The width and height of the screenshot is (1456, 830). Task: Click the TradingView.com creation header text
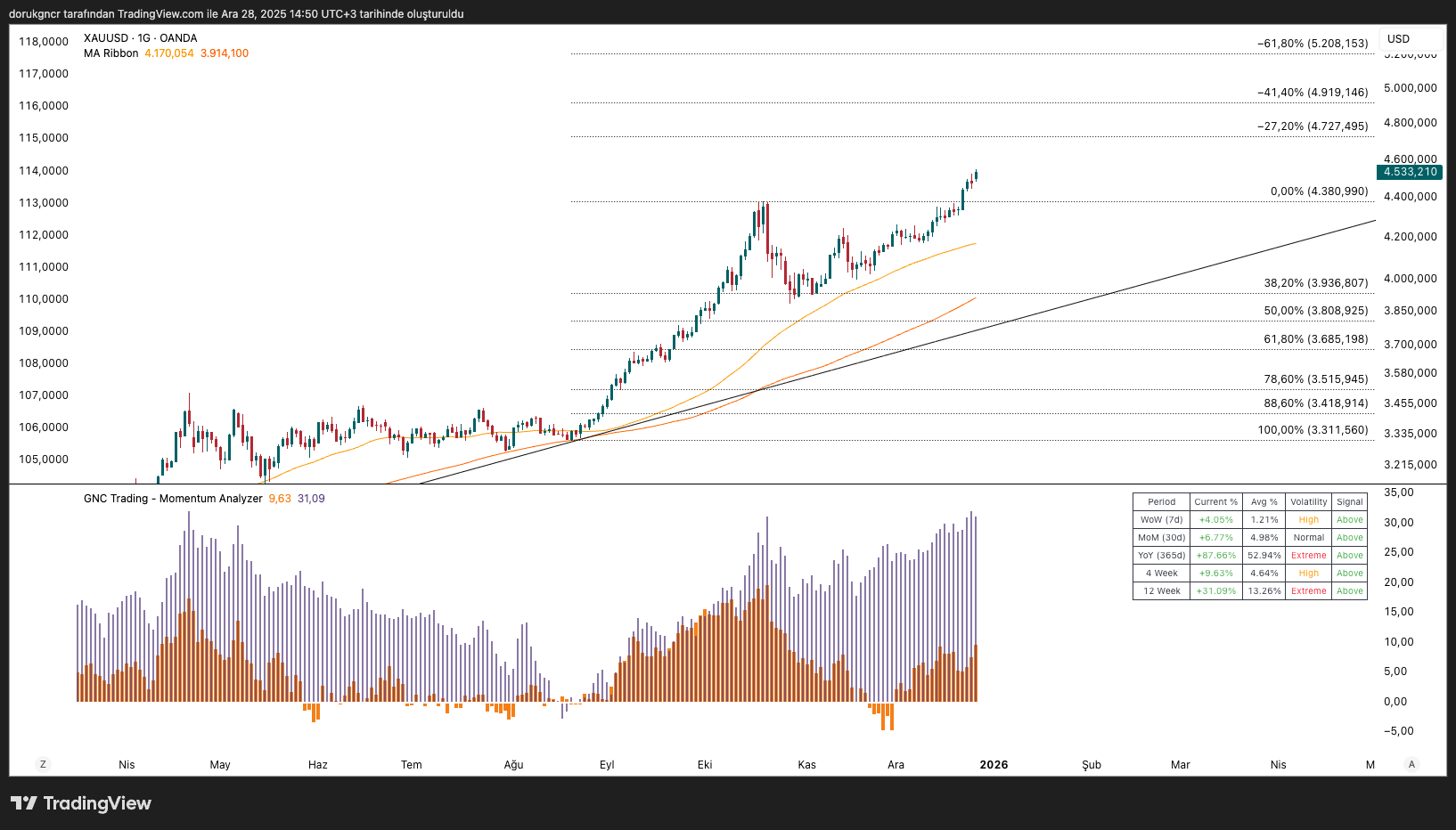(x=236, y=14)
